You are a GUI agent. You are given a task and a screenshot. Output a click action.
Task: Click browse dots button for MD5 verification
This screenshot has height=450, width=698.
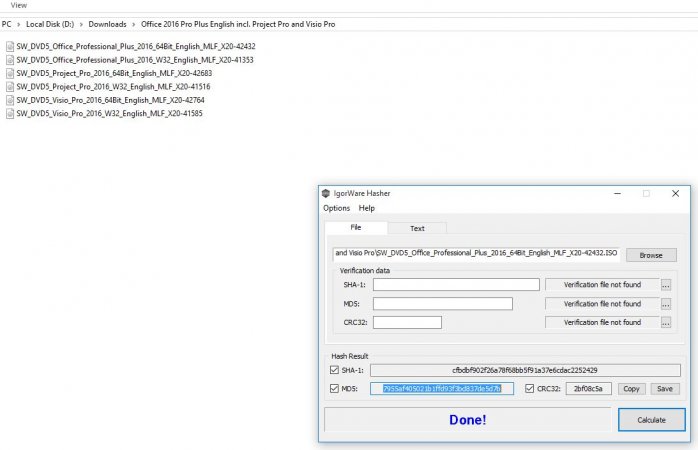pos(666,304)
